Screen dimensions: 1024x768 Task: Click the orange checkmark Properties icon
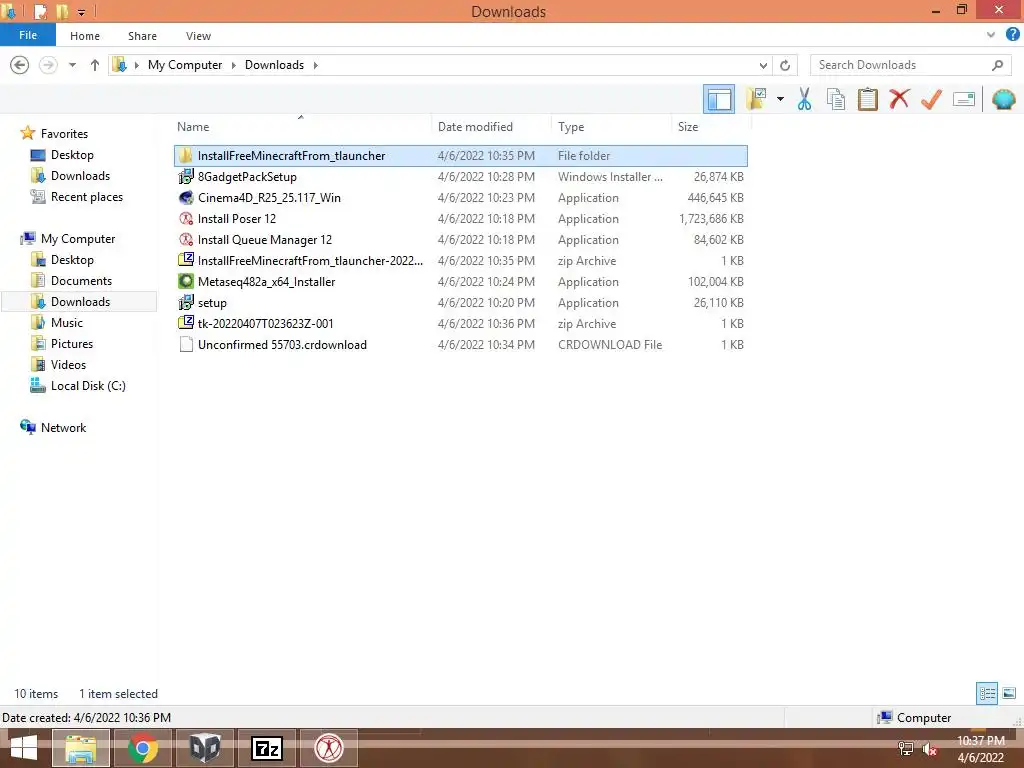point(931,99)
